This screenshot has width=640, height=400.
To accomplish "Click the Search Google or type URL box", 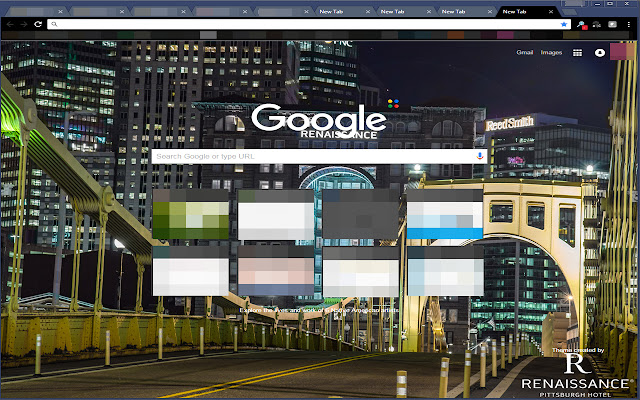I will click(x=319, y=156).
